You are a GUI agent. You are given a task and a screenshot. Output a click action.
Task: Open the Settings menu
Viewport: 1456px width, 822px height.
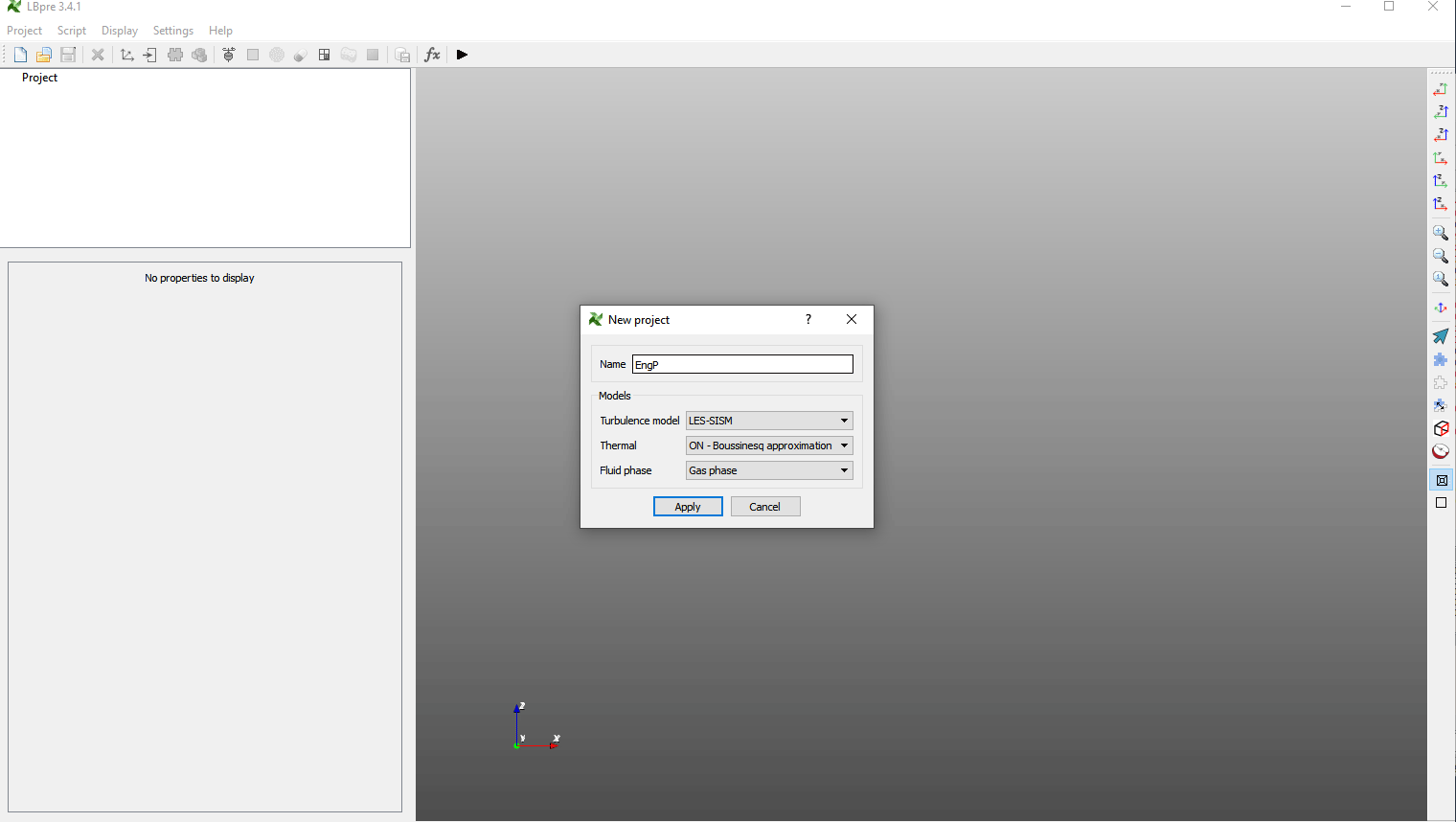pyautogui.click(x=172, y=31)
